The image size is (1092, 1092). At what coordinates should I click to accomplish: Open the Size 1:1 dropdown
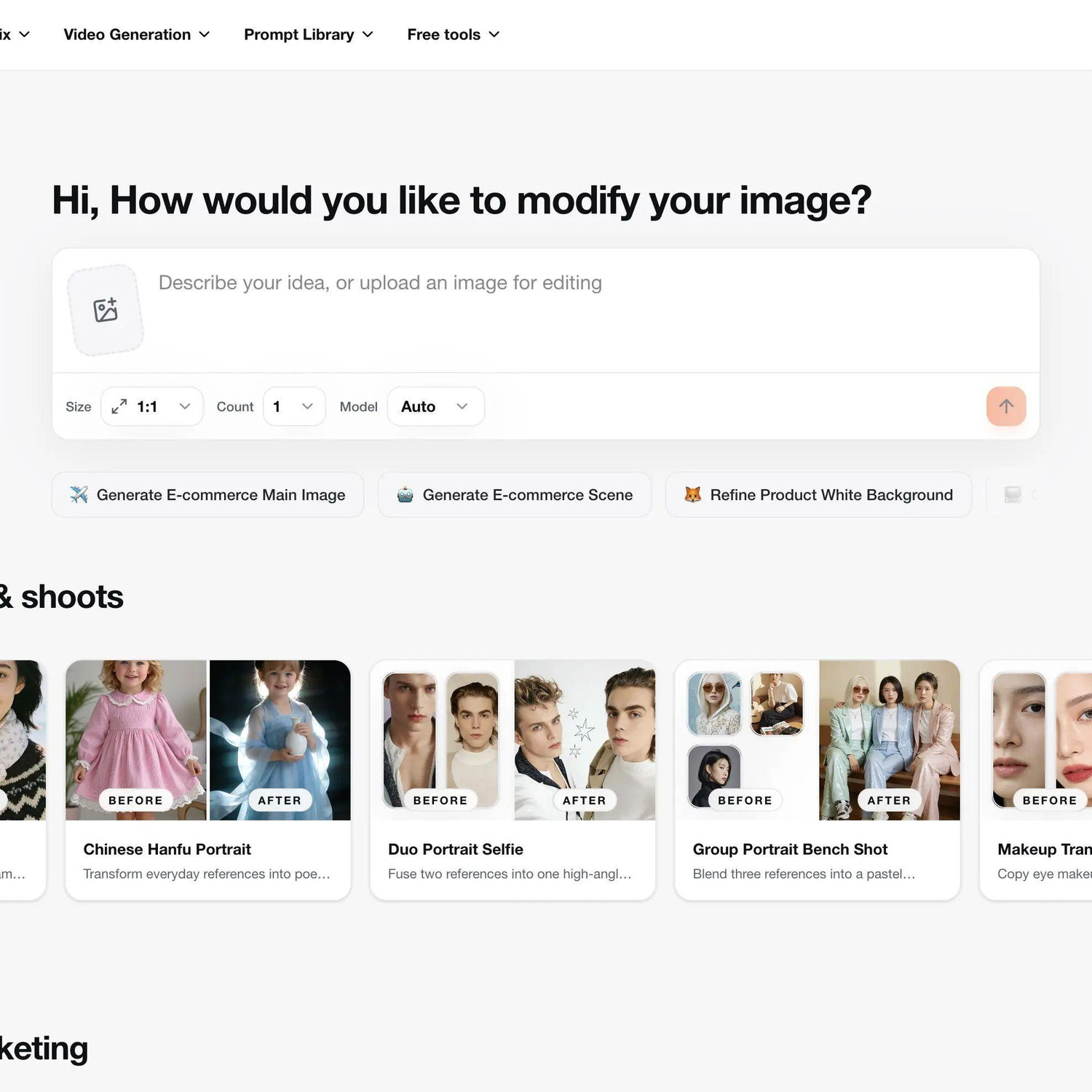(x=152, y=406)
